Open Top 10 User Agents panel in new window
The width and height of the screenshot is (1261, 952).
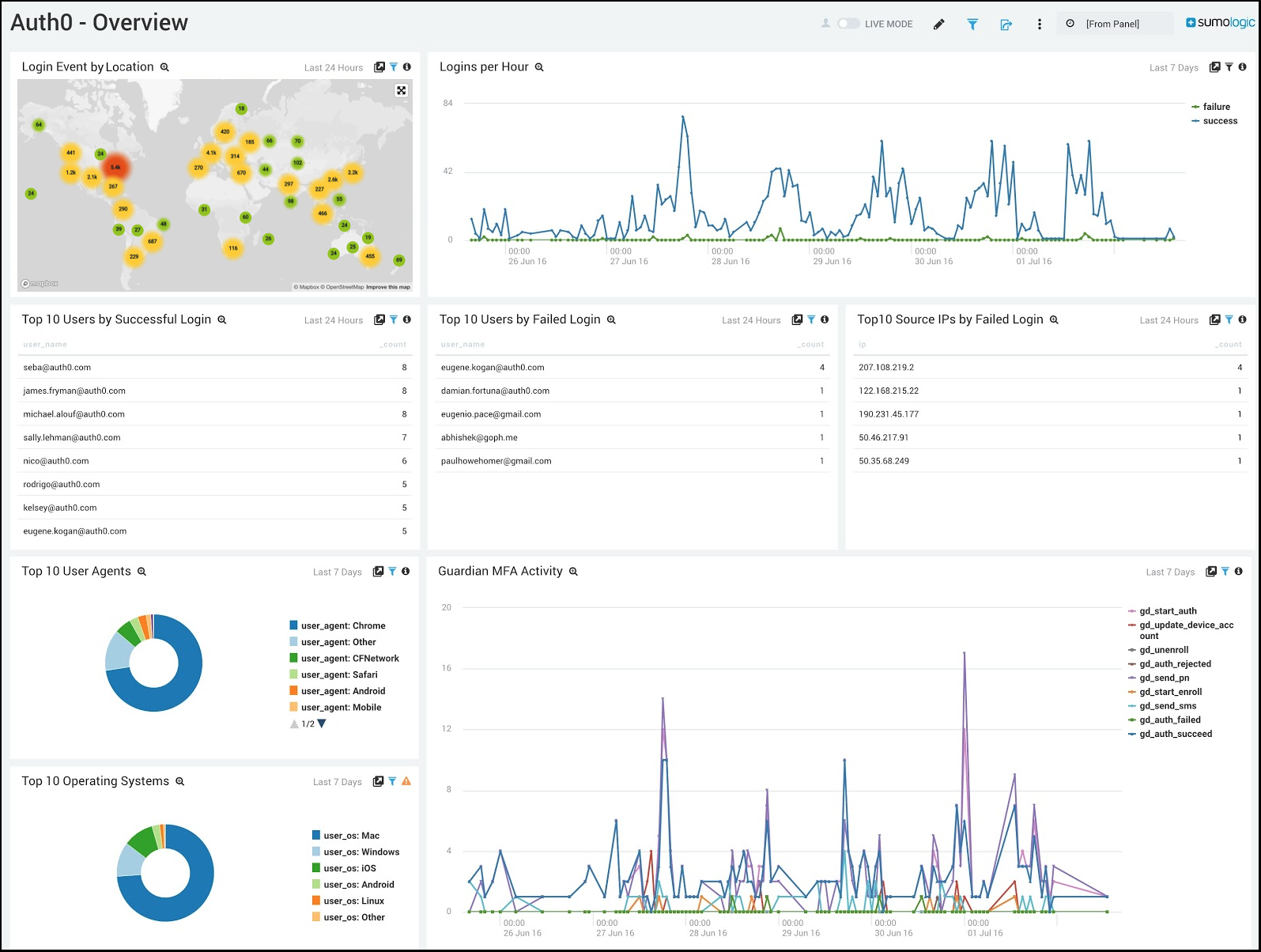pos(378,572)
